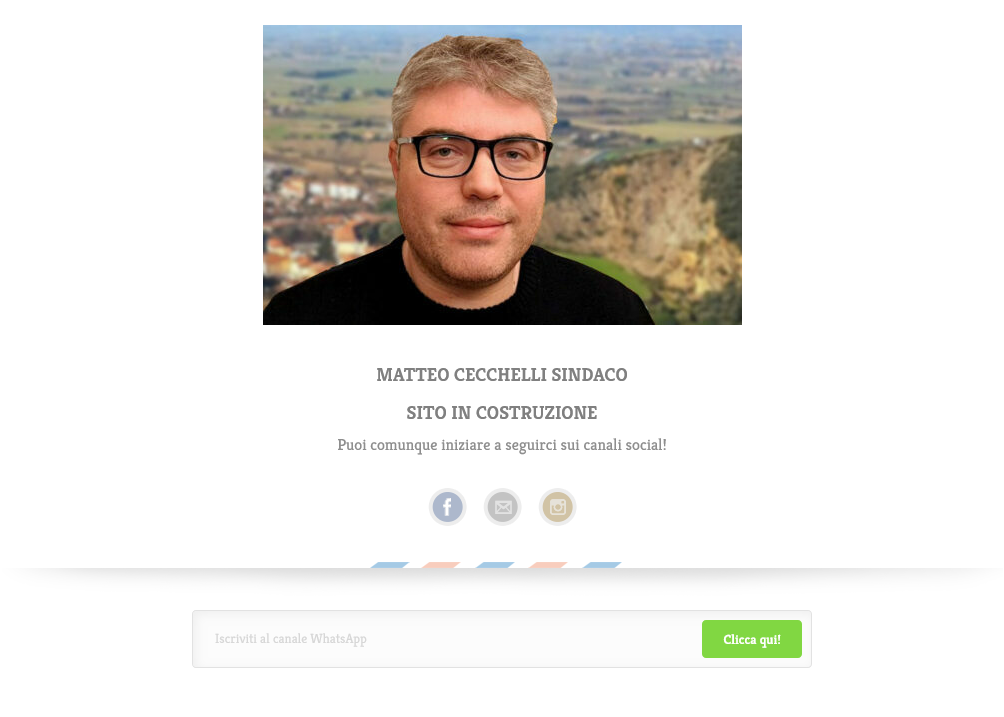Click the man's gray hair in the photo
This screenshot has width=1004, height=717.
474,70
